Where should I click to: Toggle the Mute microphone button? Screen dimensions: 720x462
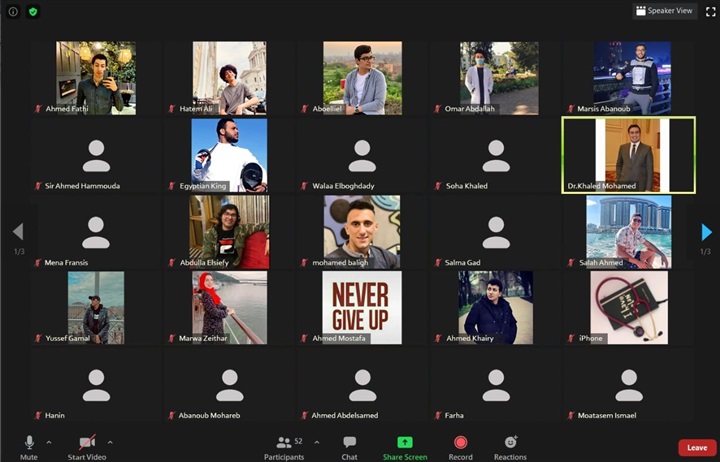(x=29, y=442)
